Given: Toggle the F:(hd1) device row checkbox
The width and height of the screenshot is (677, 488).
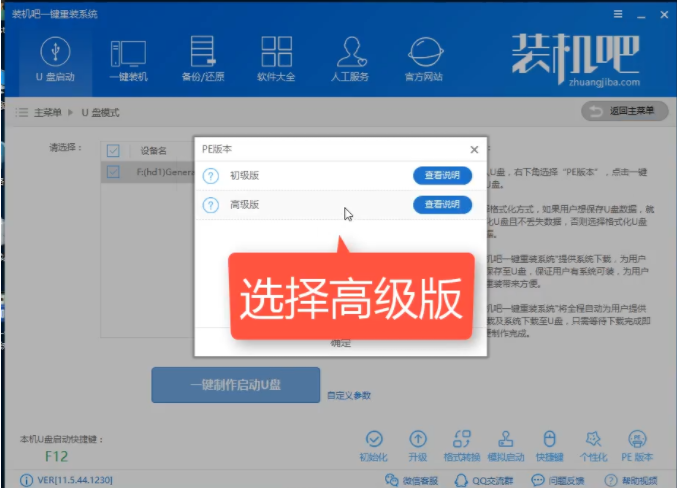Looking at the screenshot, I should (x=113, y=172).
